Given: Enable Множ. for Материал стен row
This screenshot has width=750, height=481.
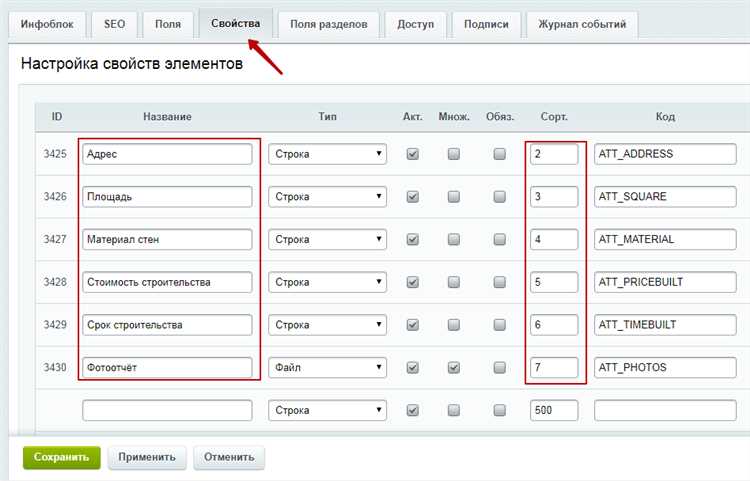Looking at the screenshot, I should [453, 239].
